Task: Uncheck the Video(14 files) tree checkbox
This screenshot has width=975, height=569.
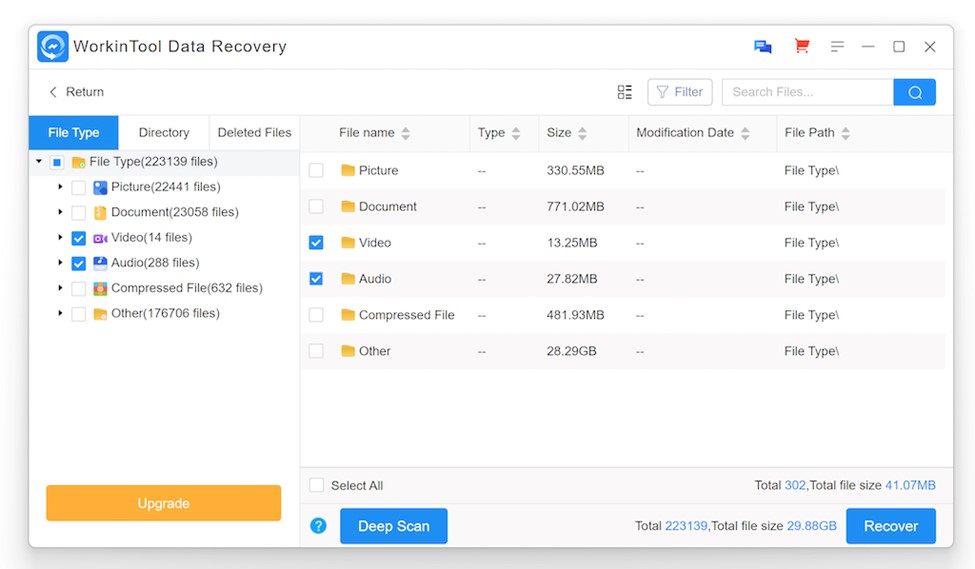Action: [78, 238]
